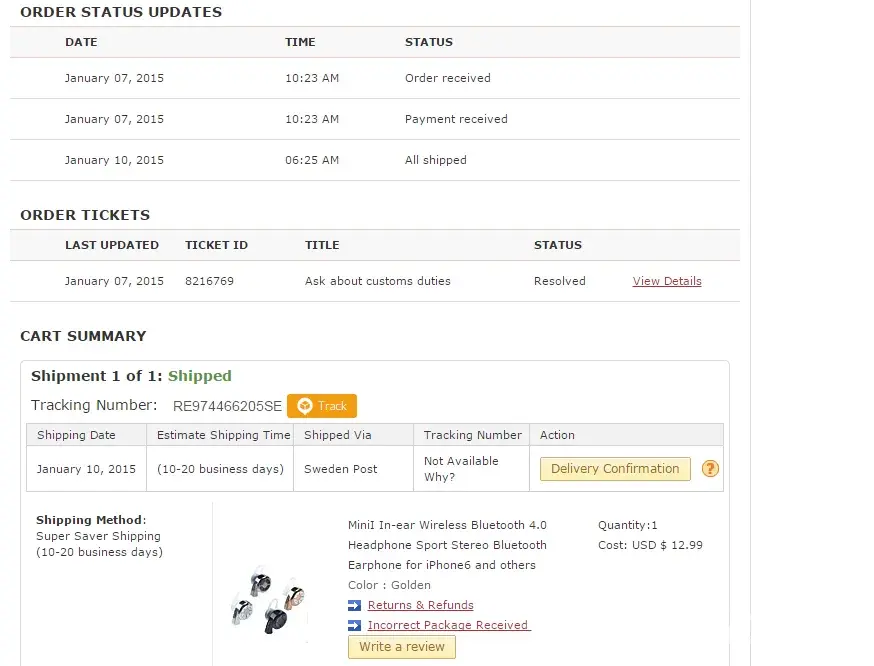Click the orange question mark help icon
This screenshot has height=666, width=874.
(x=710, y=469)
